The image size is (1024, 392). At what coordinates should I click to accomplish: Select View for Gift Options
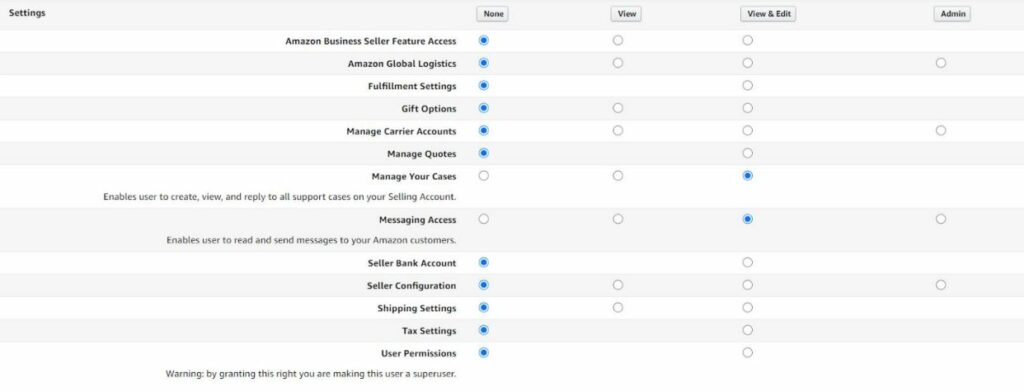[x=618, y=108]
